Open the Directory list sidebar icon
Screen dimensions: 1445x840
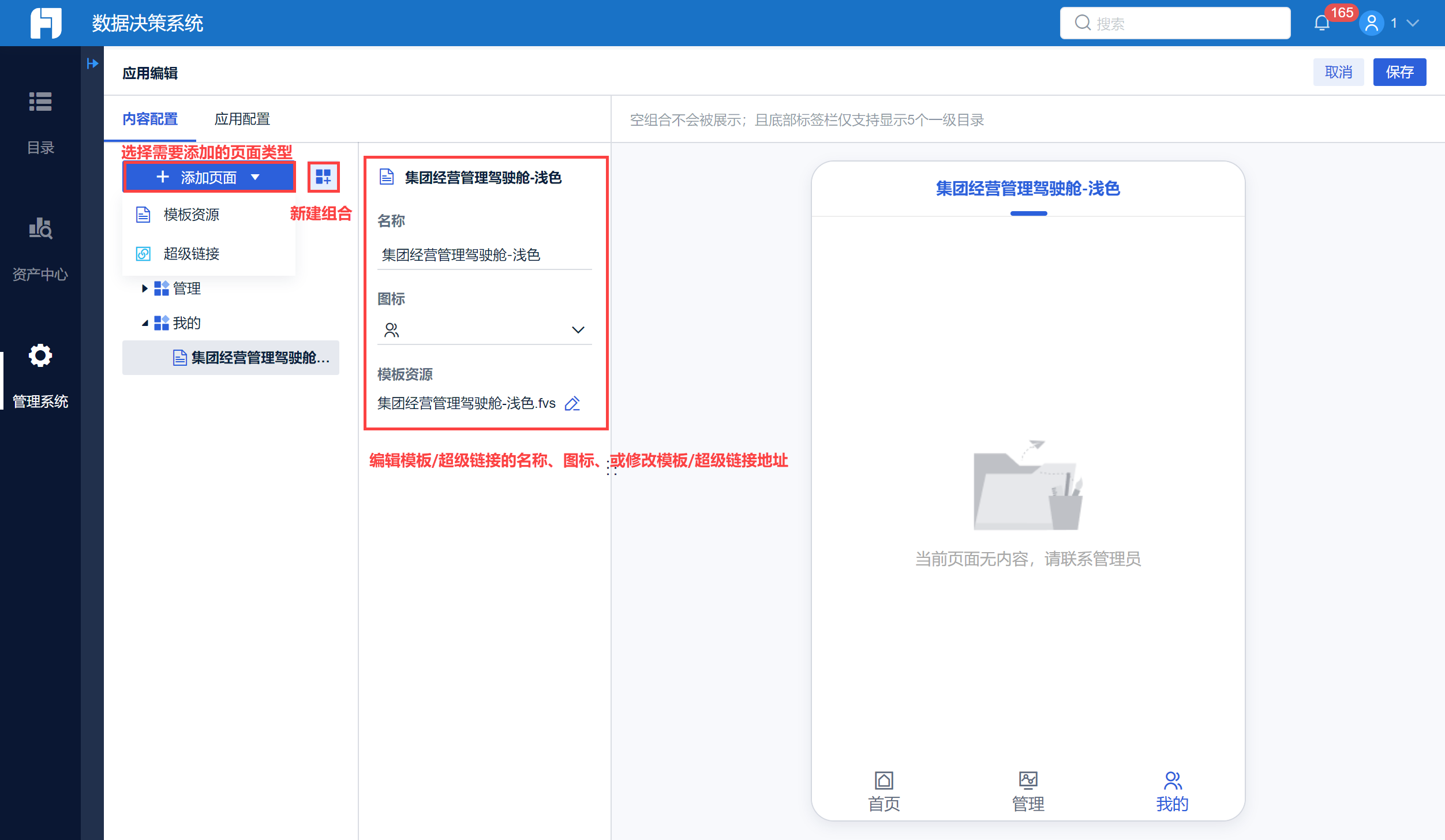40,102
